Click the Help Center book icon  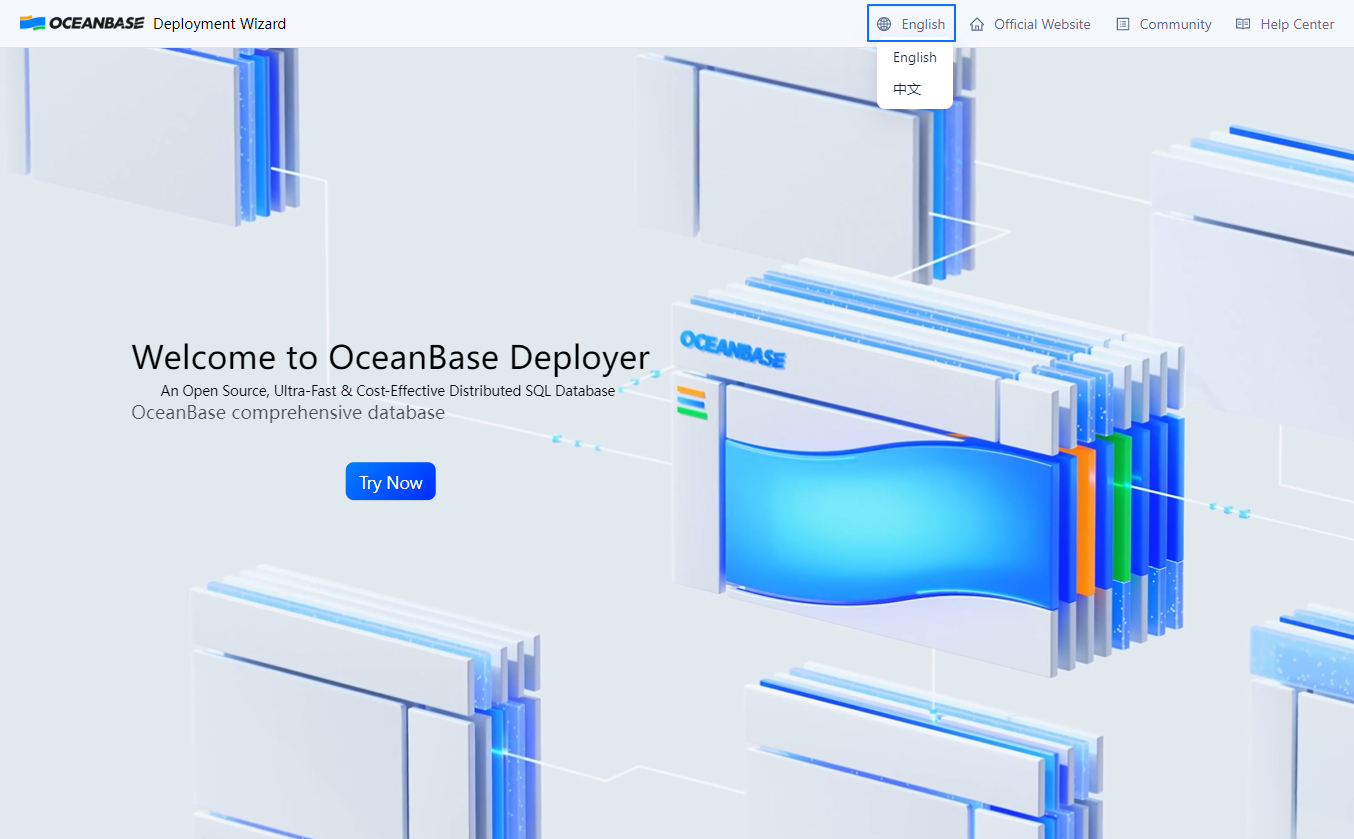coord(1243,24)
